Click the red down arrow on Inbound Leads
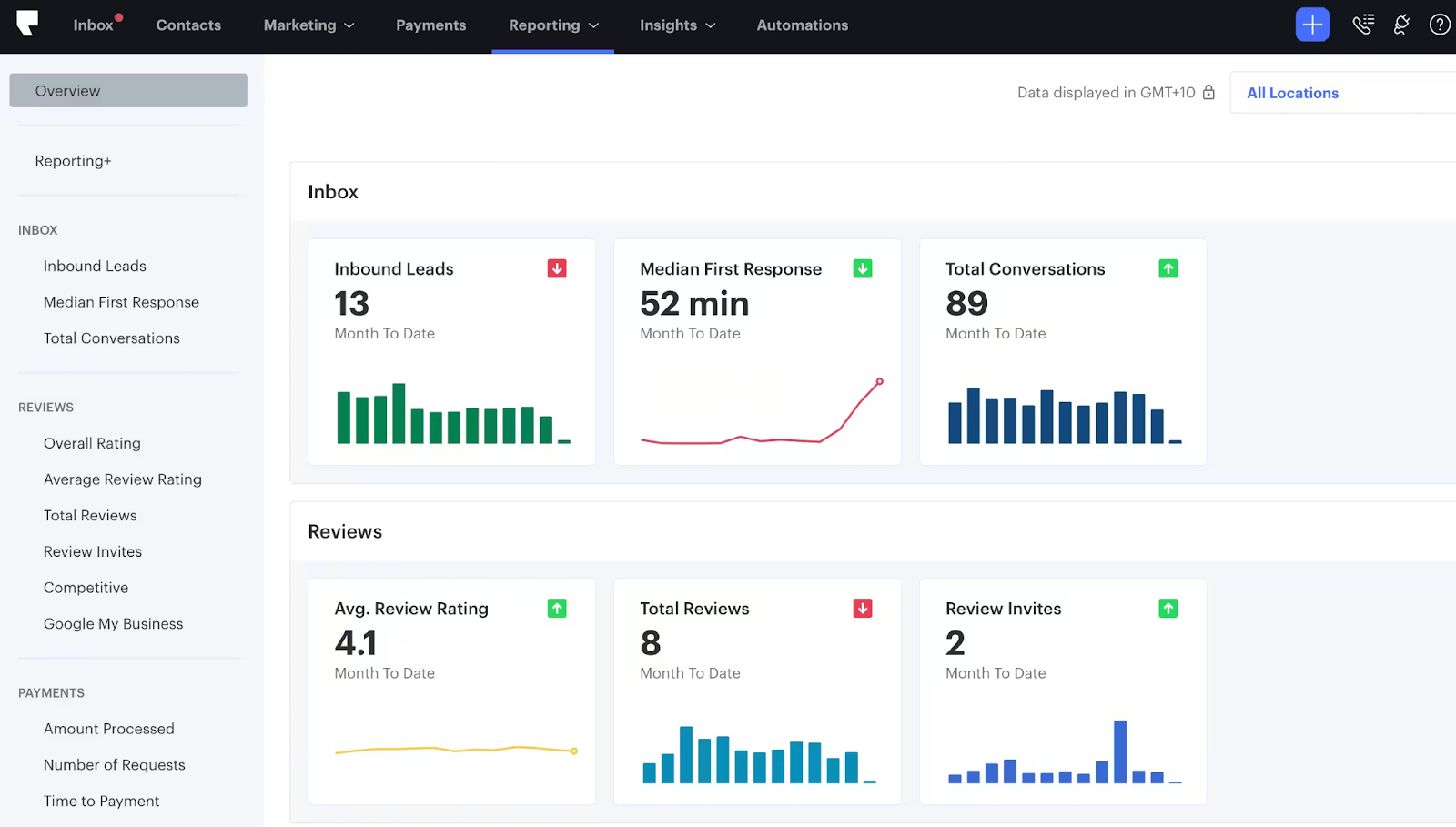The image size is (1456, 827). [557, 268]
